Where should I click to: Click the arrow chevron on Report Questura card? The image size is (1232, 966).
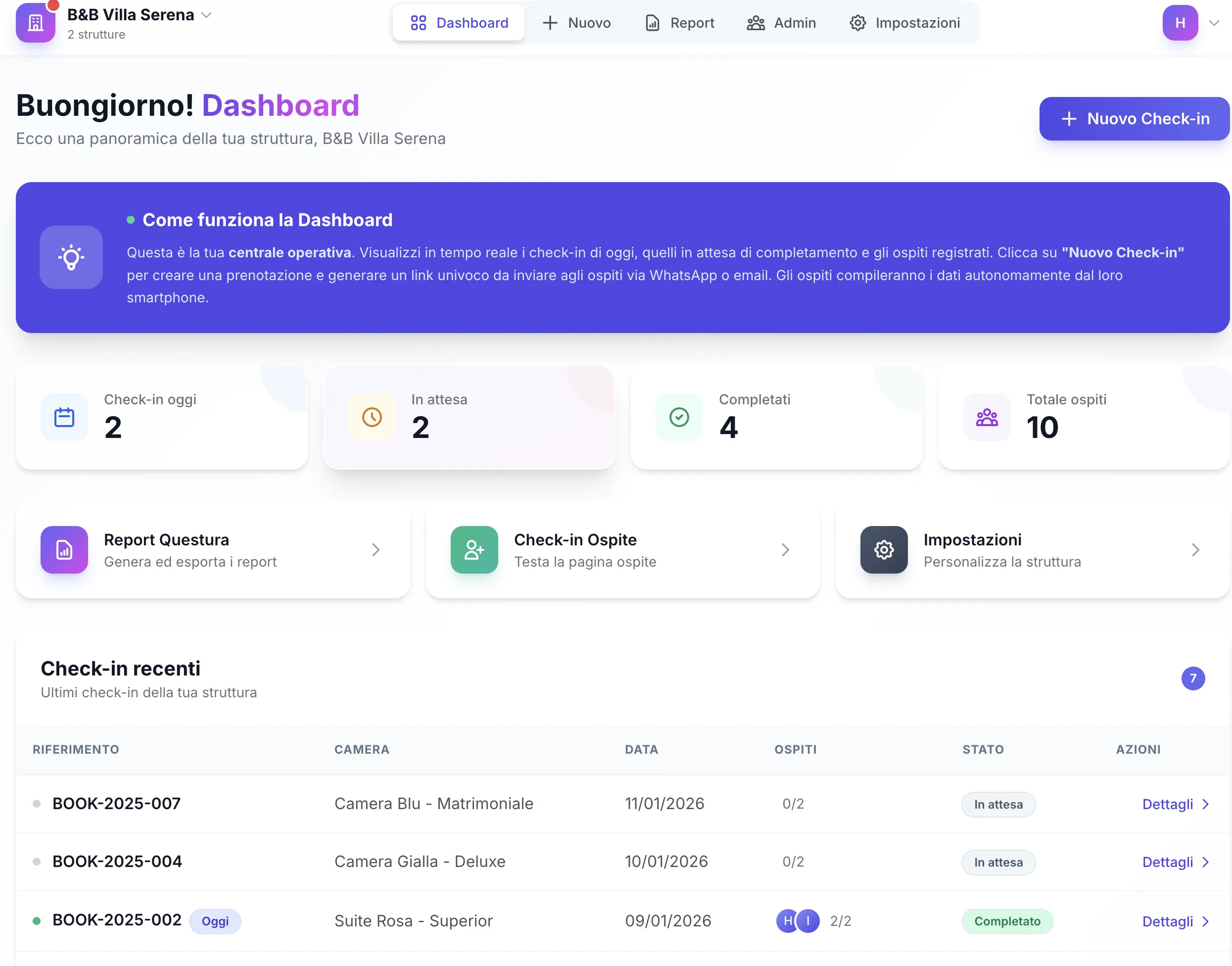[x=376, y=550]
